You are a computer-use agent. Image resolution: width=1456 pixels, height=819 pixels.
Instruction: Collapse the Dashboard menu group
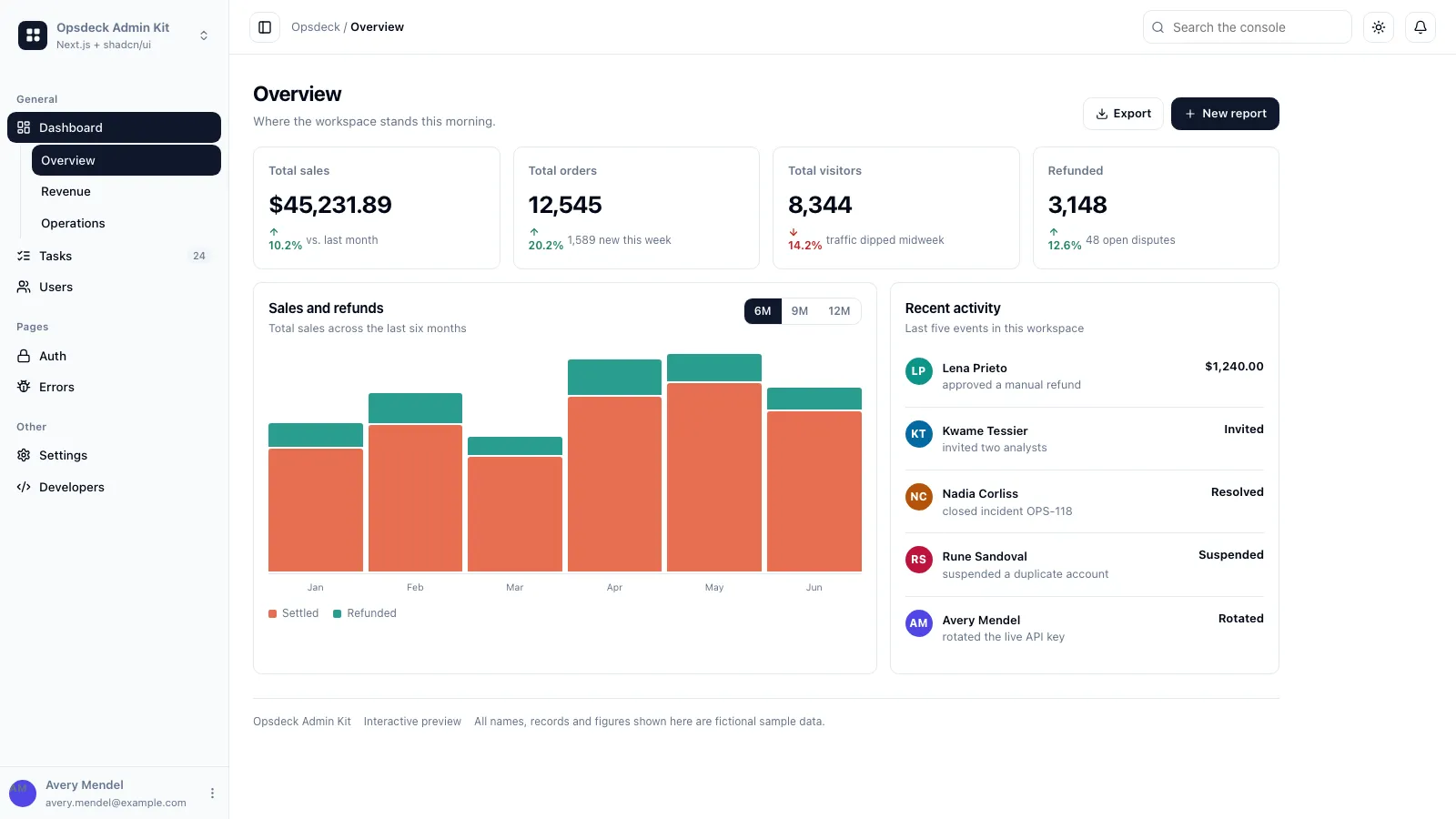(114, 127)
